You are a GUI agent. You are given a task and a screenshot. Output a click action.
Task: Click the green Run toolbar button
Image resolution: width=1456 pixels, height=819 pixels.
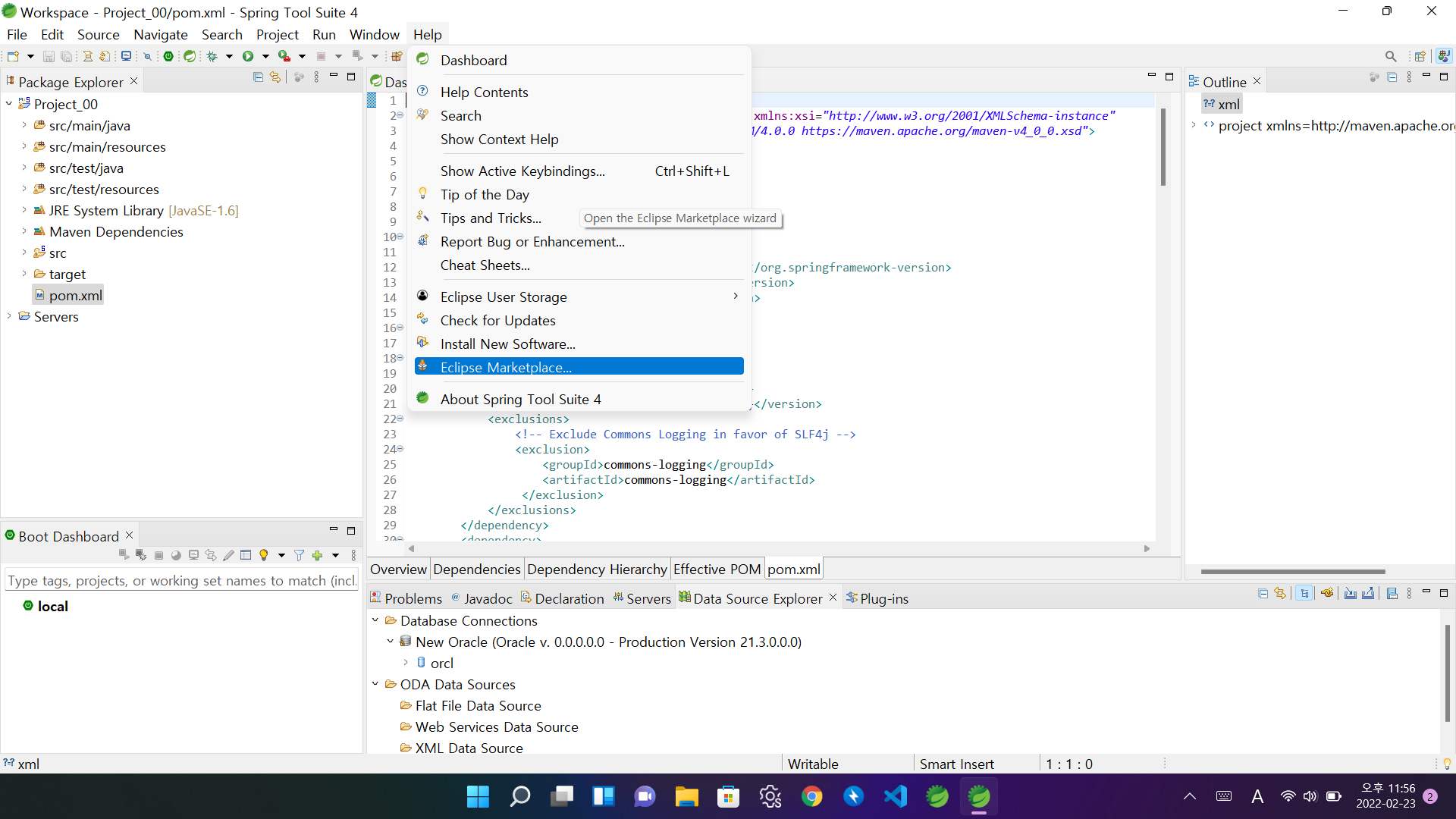pyautogui.click(x=248, y=56)
